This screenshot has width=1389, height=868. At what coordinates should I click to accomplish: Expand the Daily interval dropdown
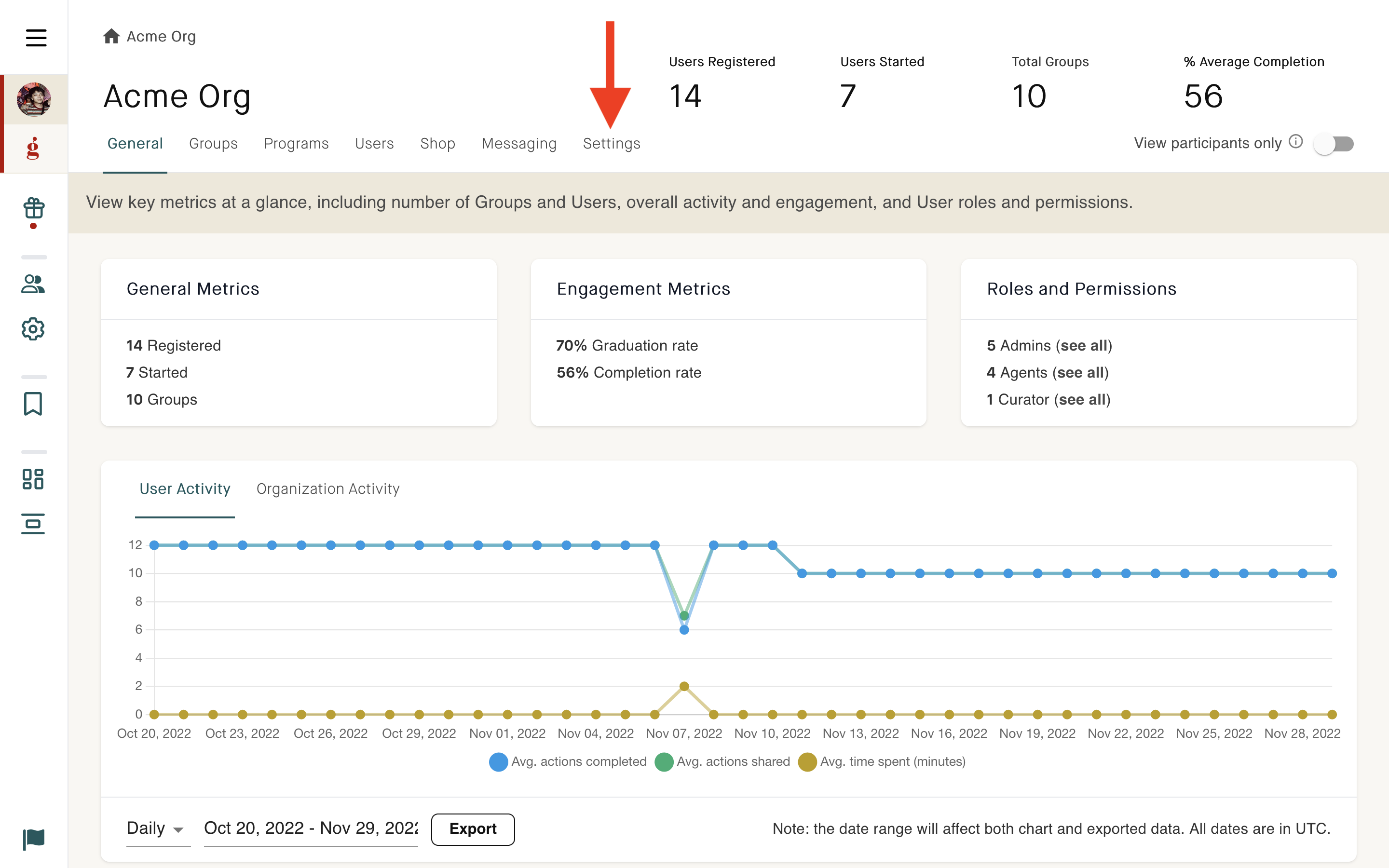pyautogui.click(x=158, y=828)
